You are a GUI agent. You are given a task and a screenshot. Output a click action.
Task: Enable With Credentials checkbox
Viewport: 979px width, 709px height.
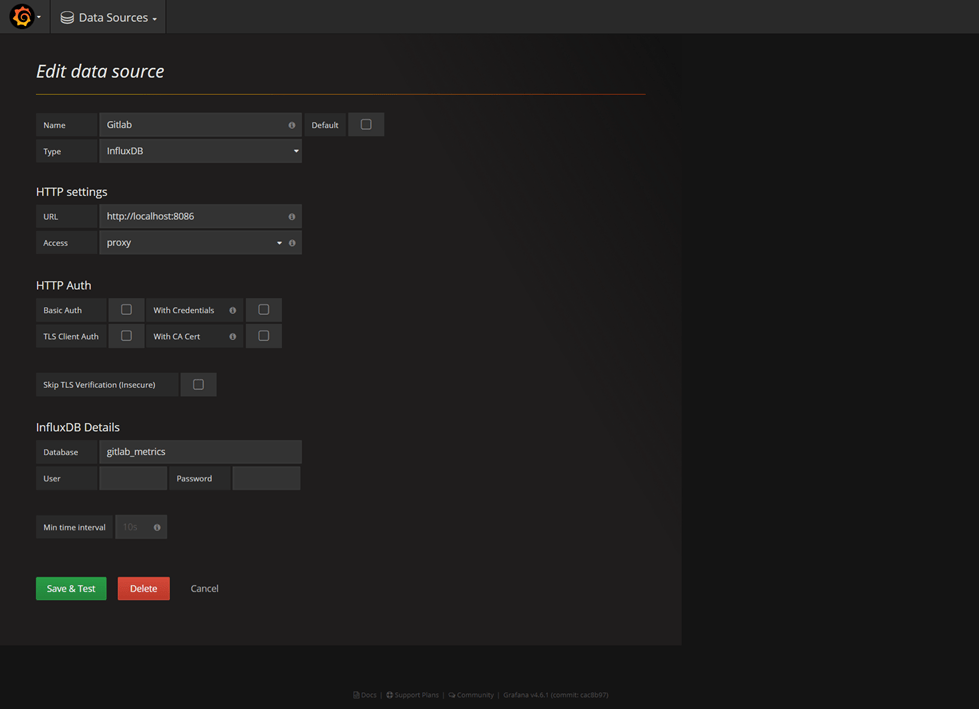[263, 310]
